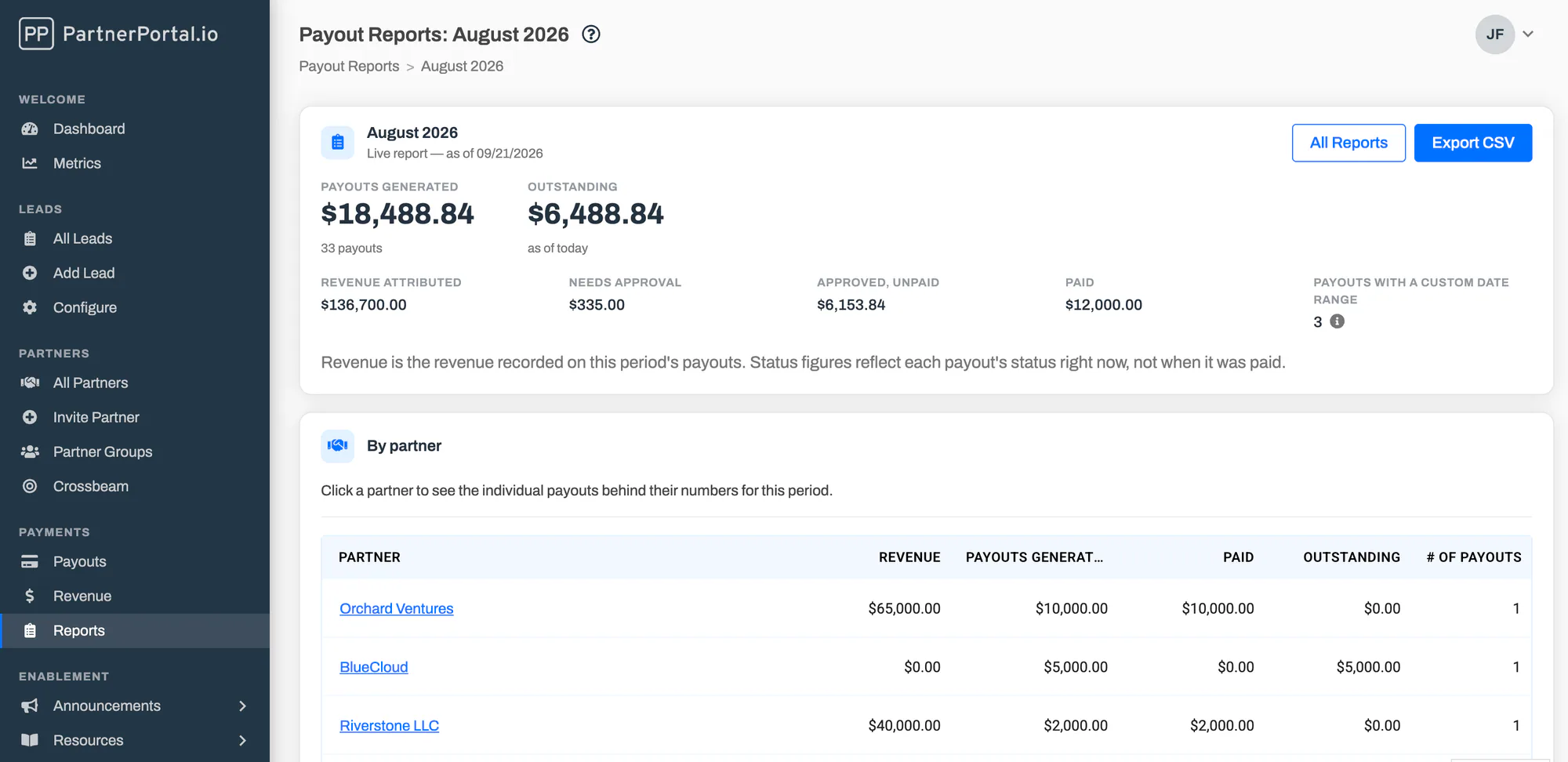Image resolution: width=1568 pixels, height=762 pixels.
Task: Click the Resources book icon
Action: (30, 740)
